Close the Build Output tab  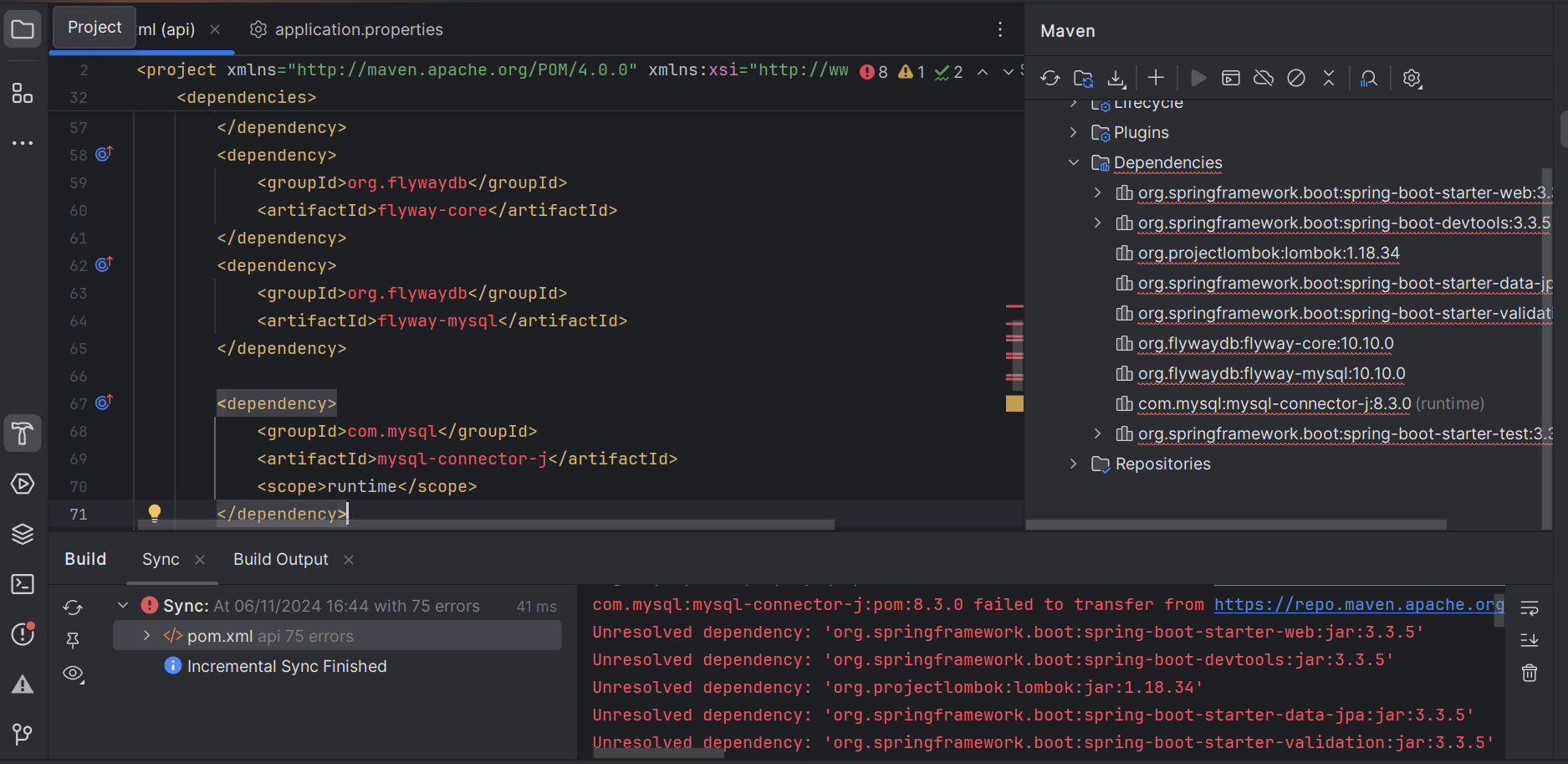(349, 560)
